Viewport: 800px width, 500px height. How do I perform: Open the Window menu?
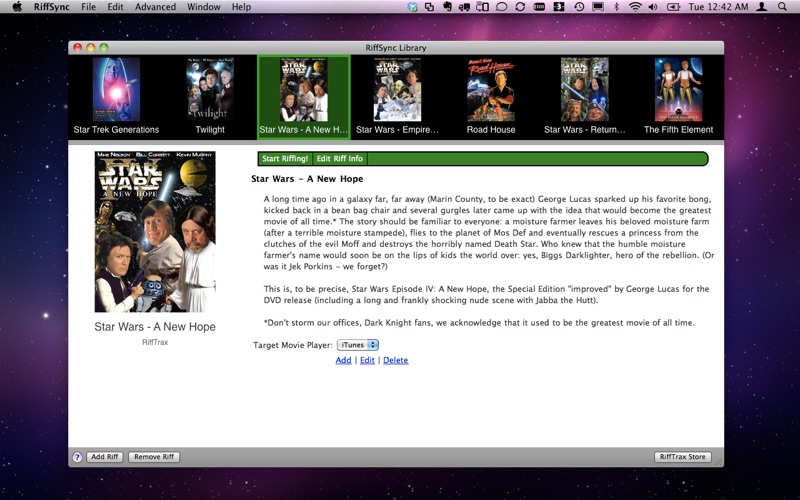tap(204, 7)
